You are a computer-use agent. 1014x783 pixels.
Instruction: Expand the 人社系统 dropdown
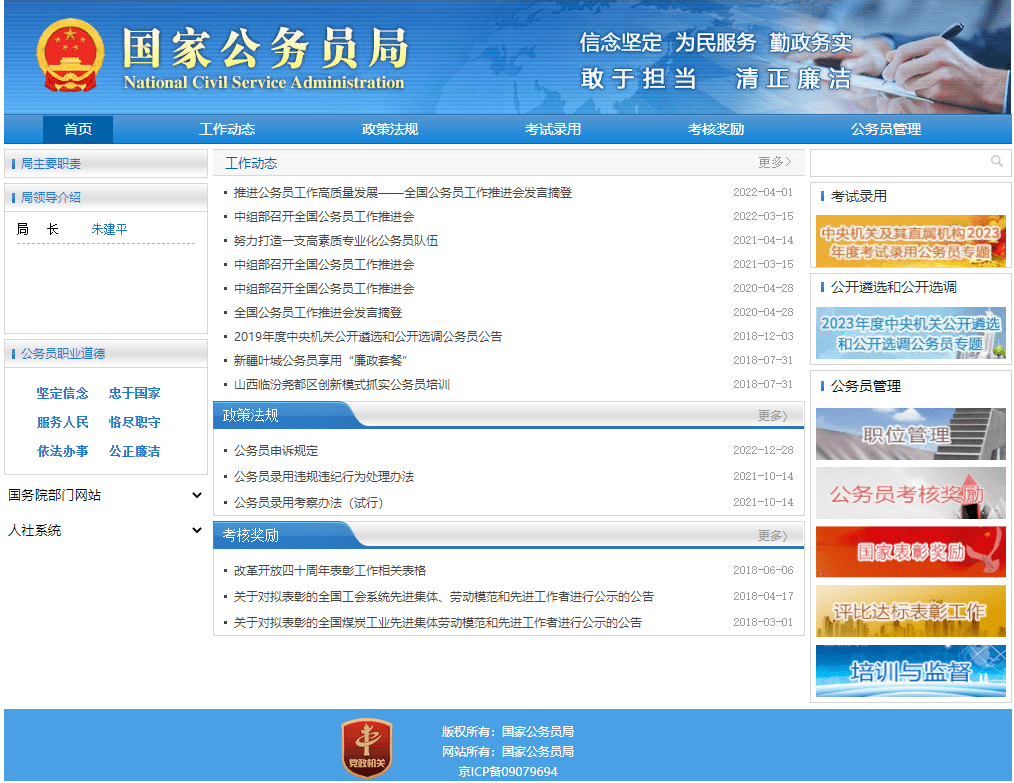point(105,530)
